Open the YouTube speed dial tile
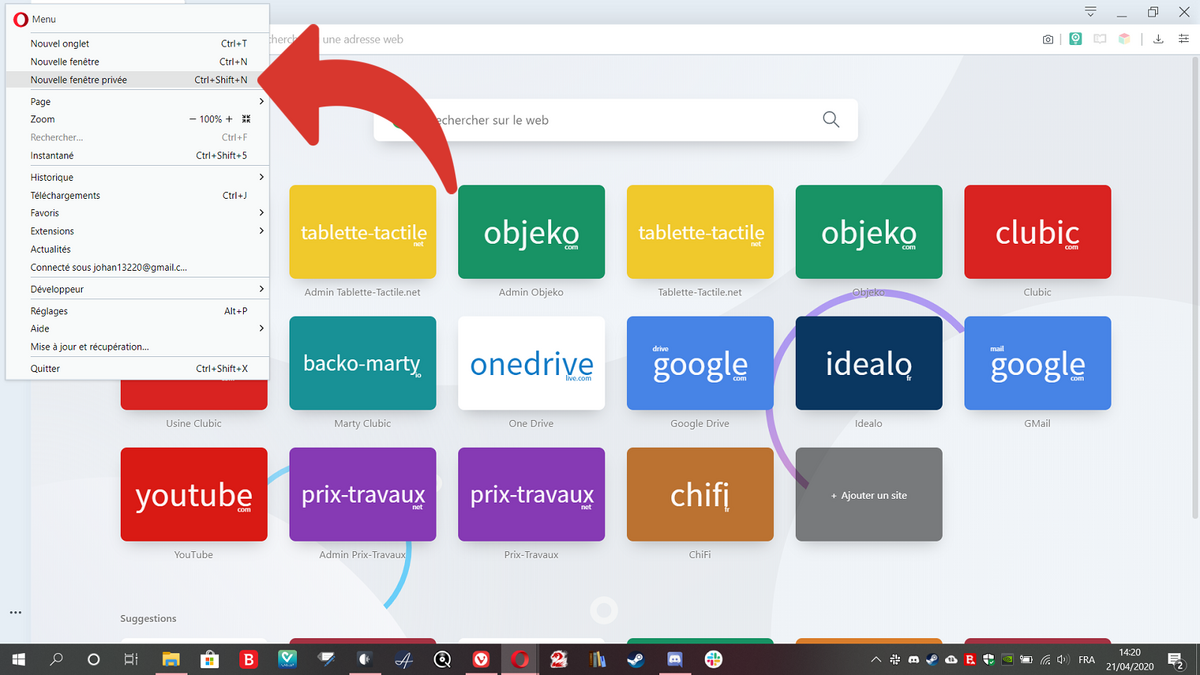 (194, 495)
